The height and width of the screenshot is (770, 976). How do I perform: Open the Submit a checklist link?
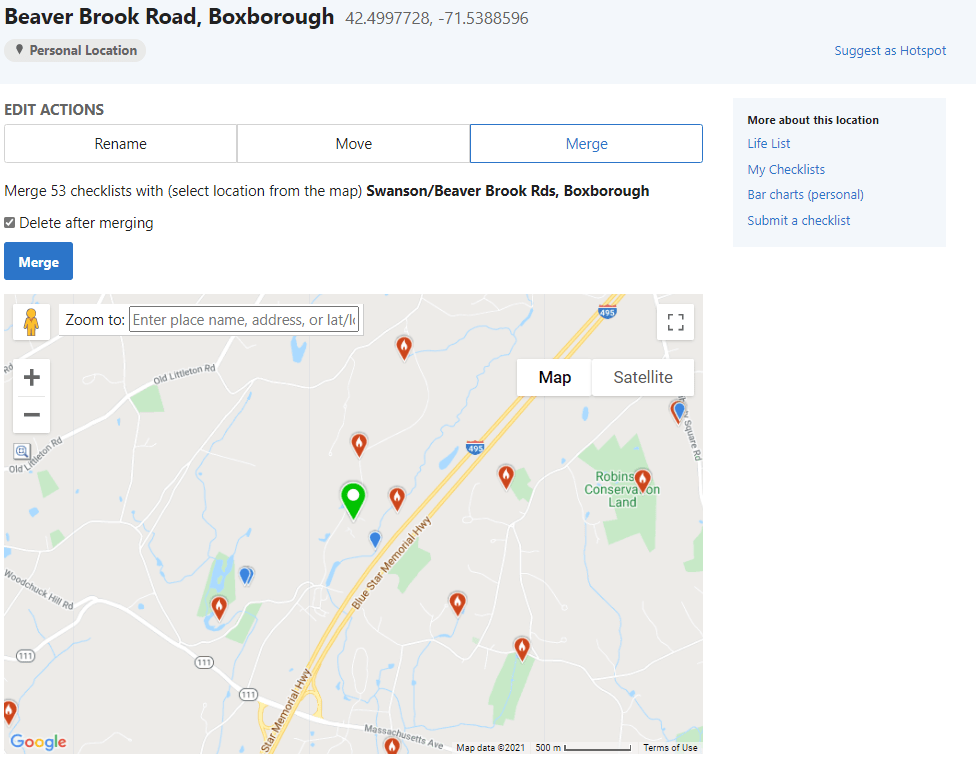click(798, 221)
